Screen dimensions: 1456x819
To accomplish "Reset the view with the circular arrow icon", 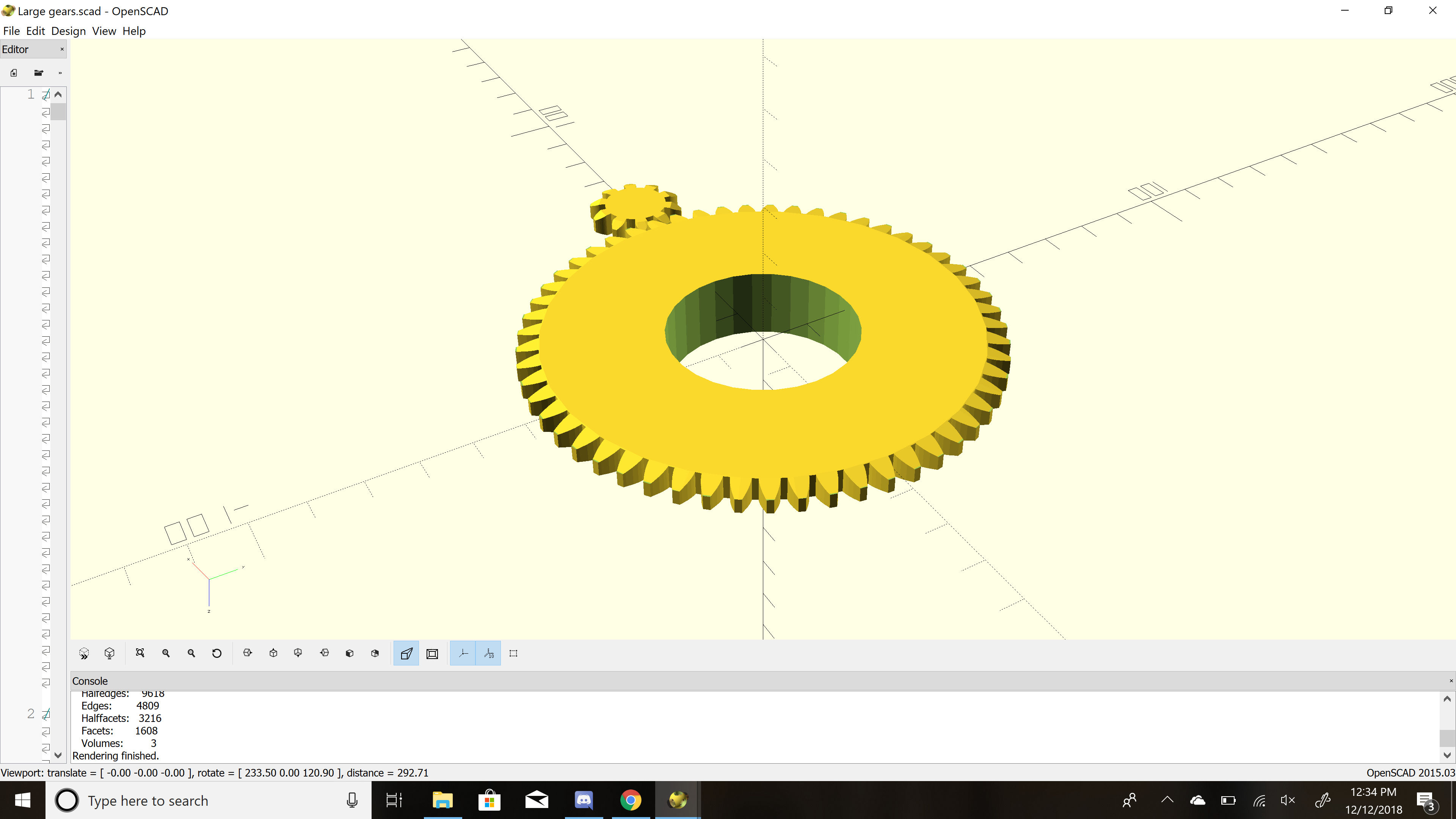I will [217, 653].
